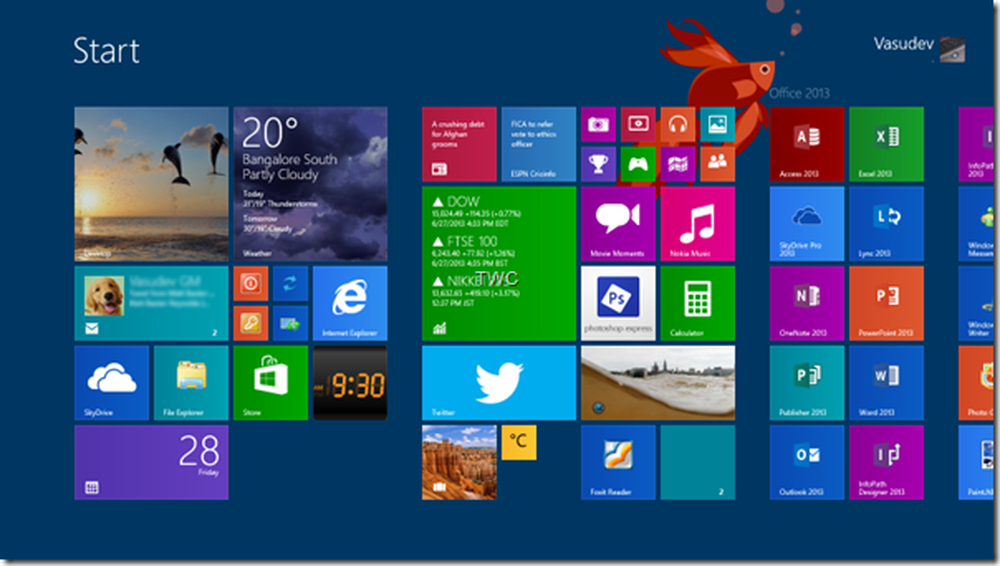Image resolution: width=1000 pixels, height=566 pixels.
Task: Open the Twitter tile
Action: pyautogui.click(x=499, y=383)
